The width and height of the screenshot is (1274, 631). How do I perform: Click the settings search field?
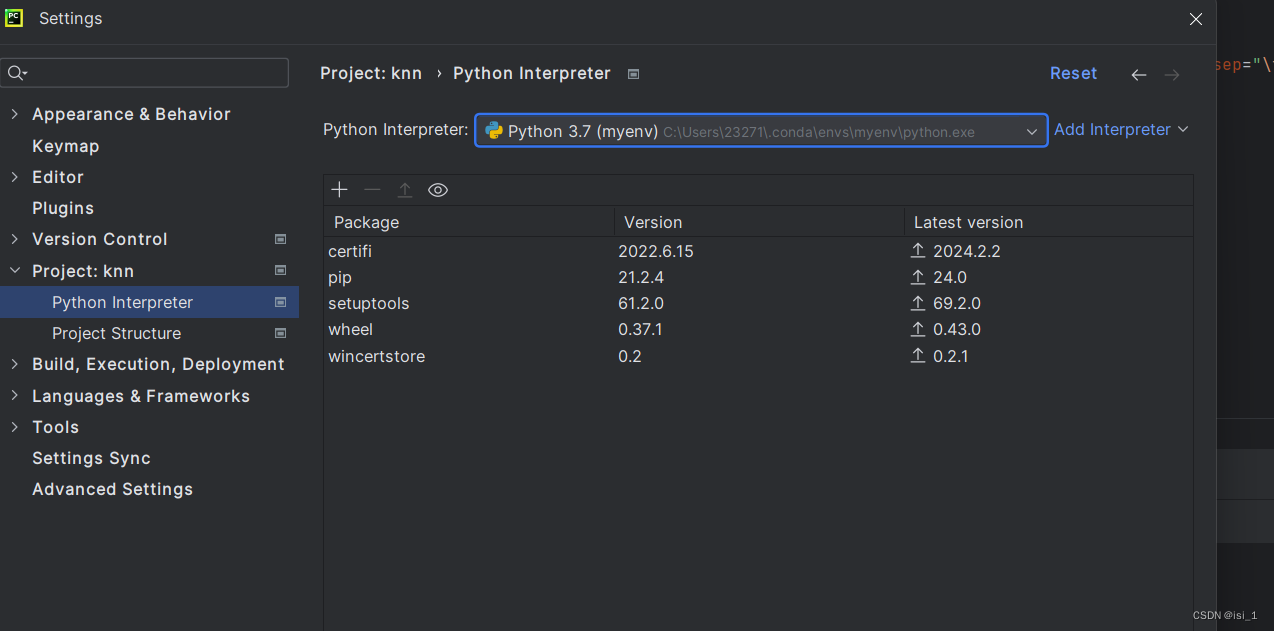point(155,73)
